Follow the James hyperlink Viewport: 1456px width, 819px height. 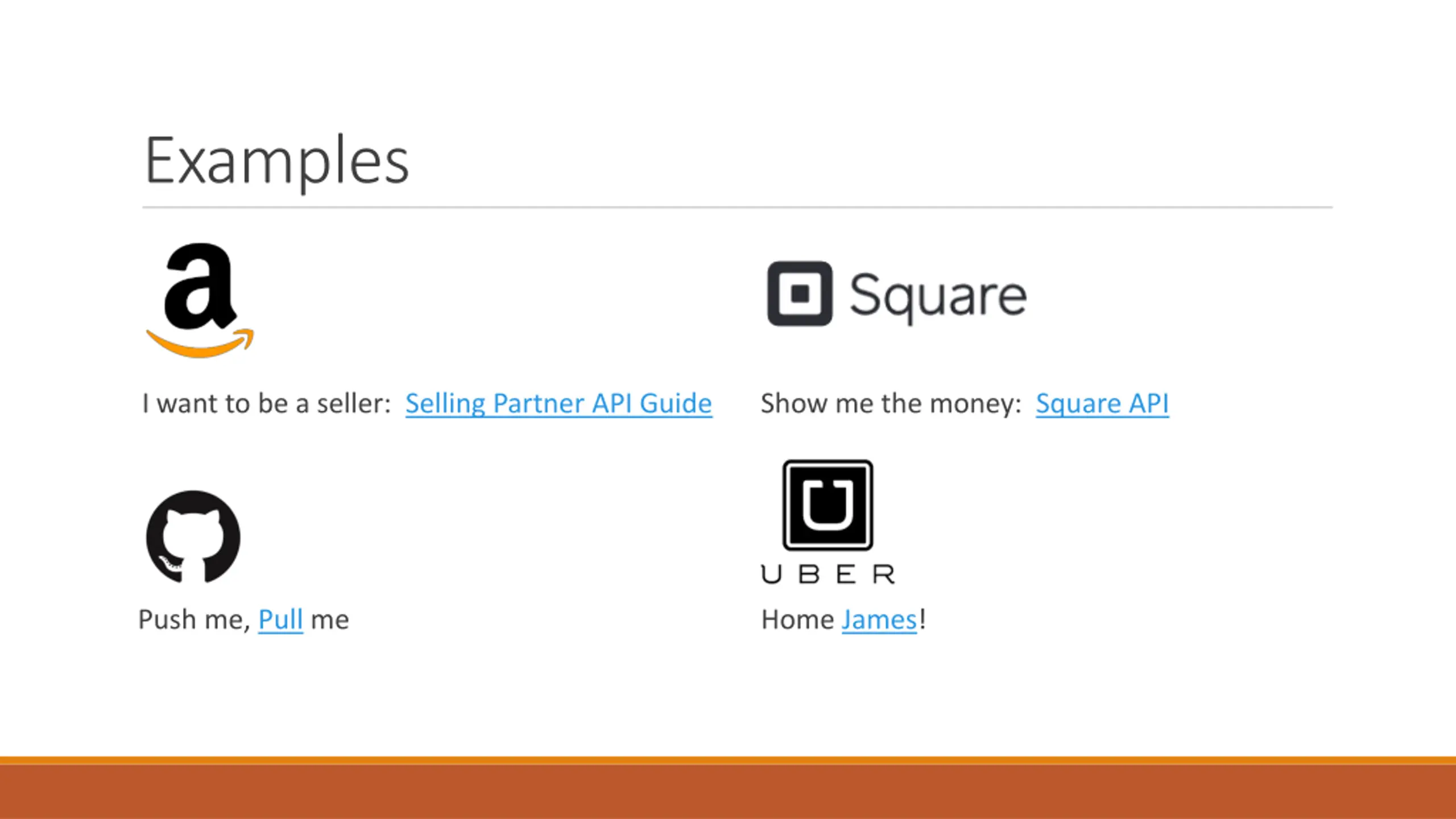tap(879, 619)
